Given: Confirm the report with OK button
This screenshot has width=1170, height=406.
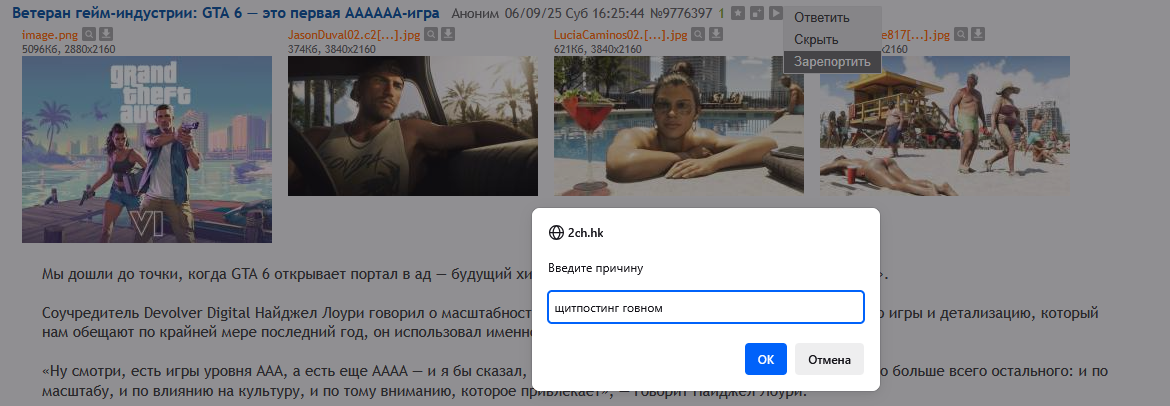Looking at the screenshot, I should 766,359.
